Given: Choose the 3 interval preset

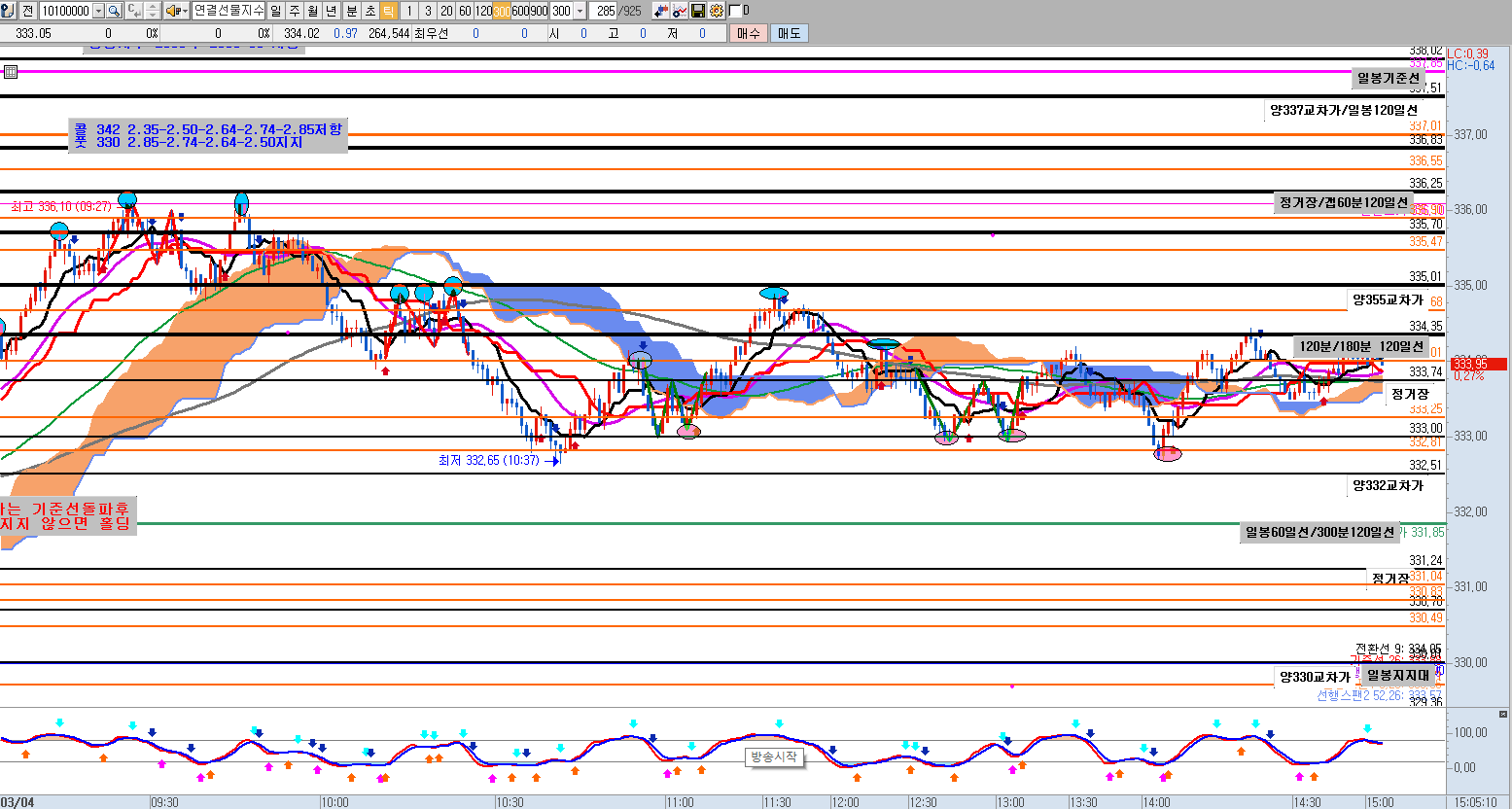Looking at the screenshot, I should pos(428,11).
